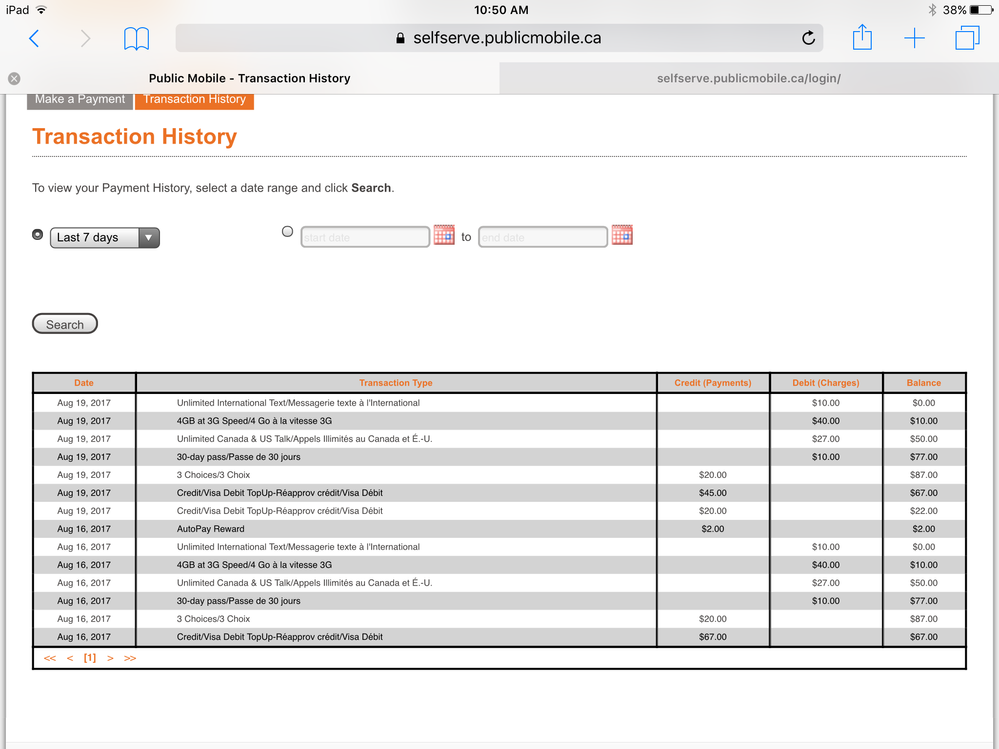Add a new tab with plus icon

coord(914,38)
